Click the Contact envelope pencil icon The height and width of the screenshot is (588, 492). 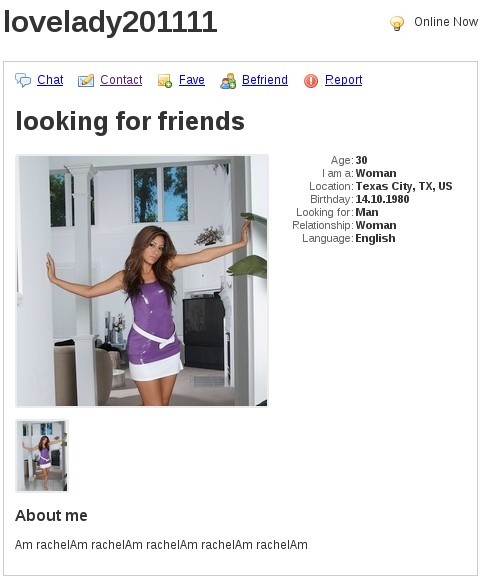[x=86, y=80]
